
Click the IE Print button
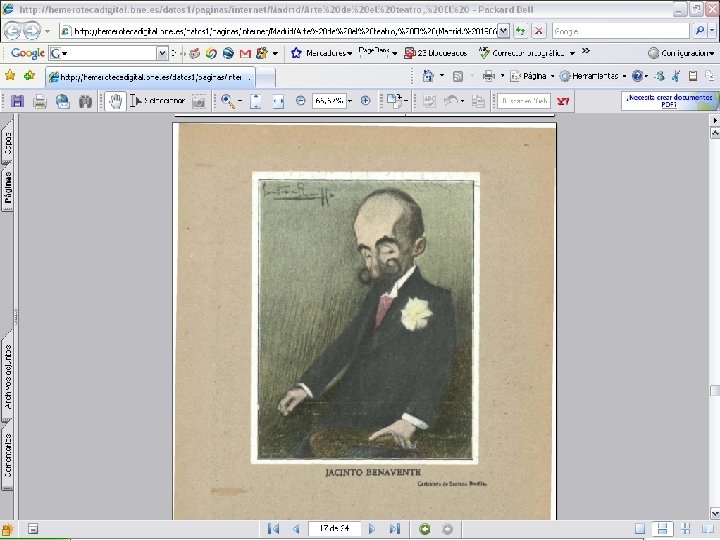489,76
